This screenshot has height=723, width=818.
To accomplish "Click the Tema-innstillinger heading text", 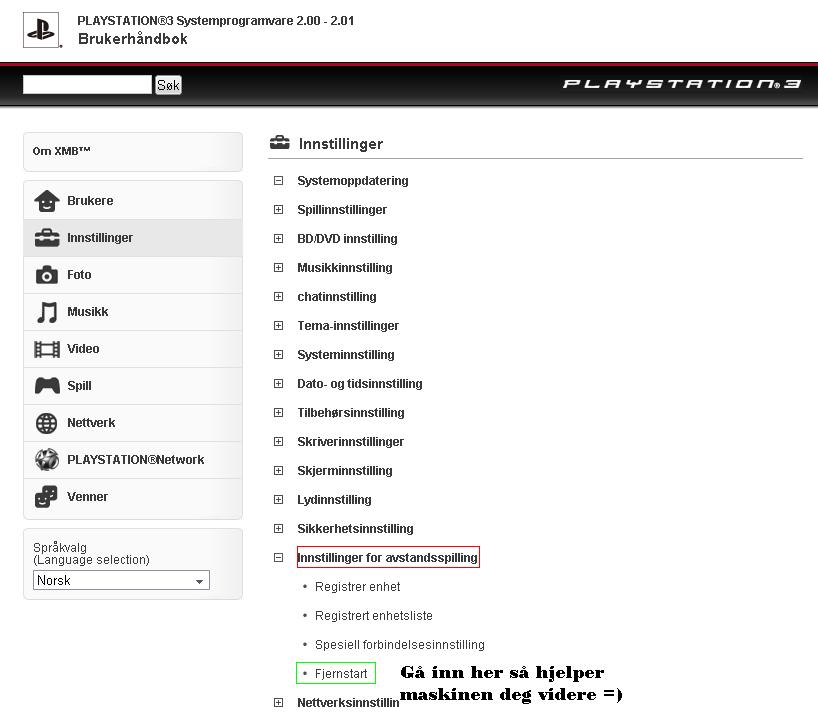I will (x=348, y=326).
